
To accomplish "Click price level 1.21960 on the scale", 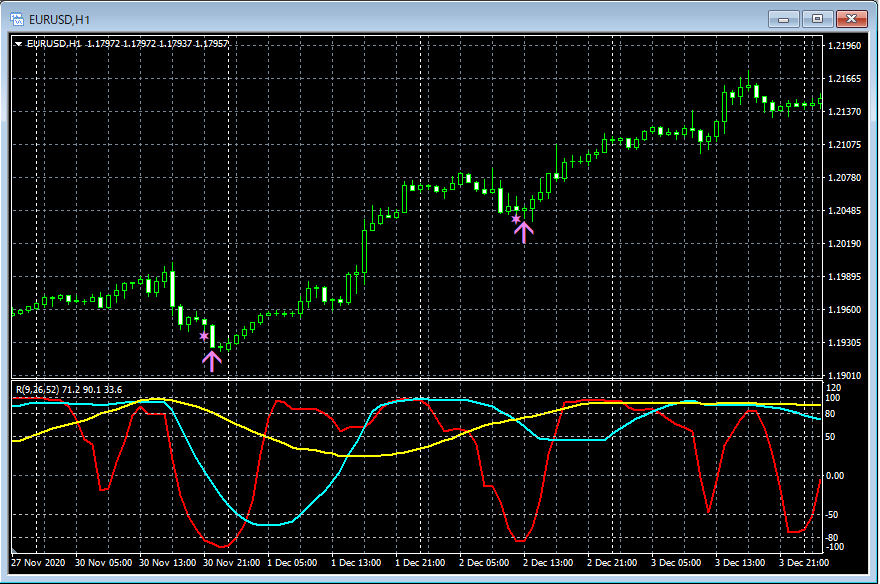I will point(845,45).
